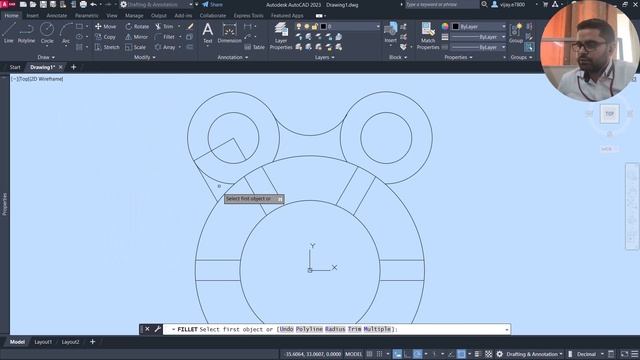
Task: Open the customization menu in status bar
Action: [635, 354]
